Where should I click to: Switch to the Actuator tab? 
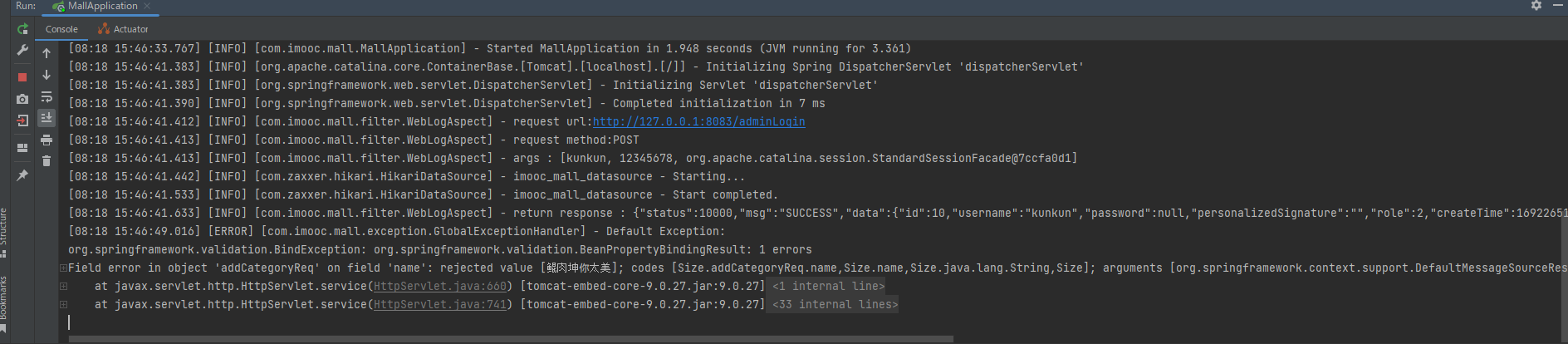point(124,29)
